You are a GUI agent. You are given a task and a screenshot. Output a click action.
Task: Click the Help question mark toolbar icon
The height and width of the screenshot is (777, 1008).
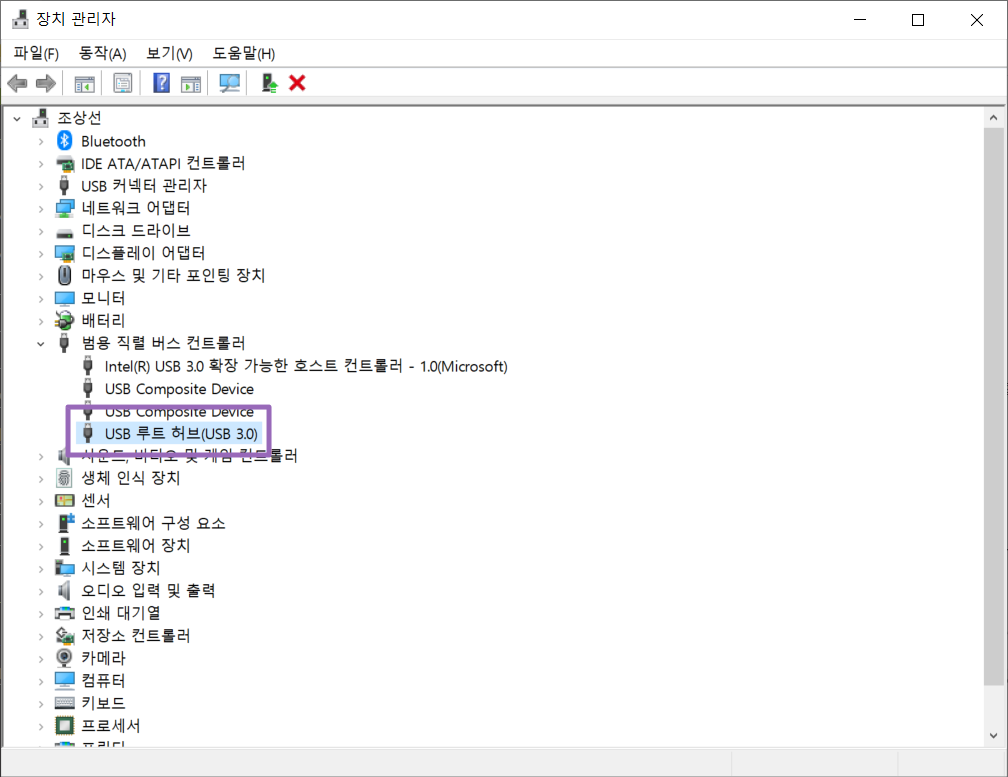[x=161, y=83]
